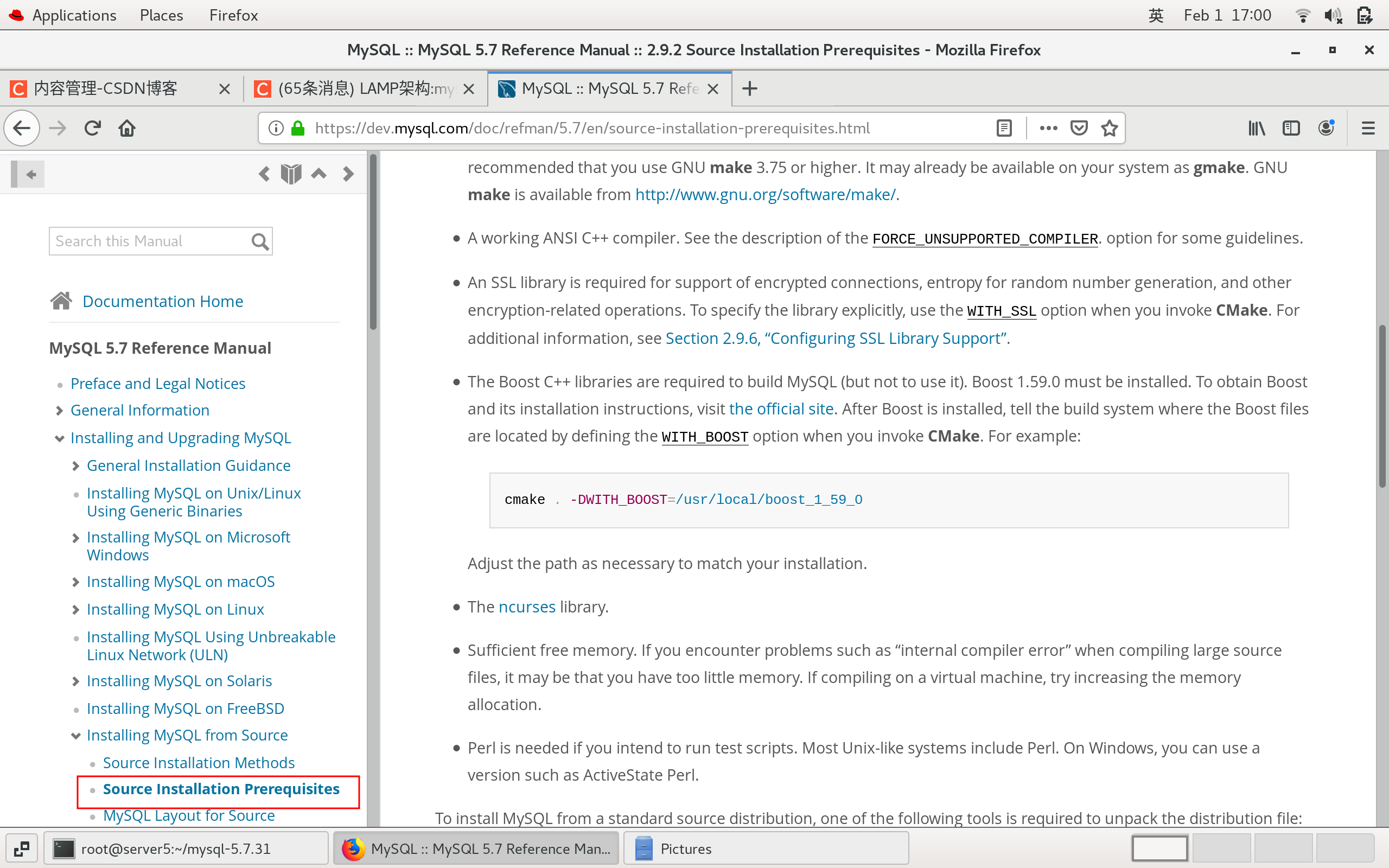Go to Firefox home page icon
This screenshot has height=868, width=1389.
click(127, 128)
